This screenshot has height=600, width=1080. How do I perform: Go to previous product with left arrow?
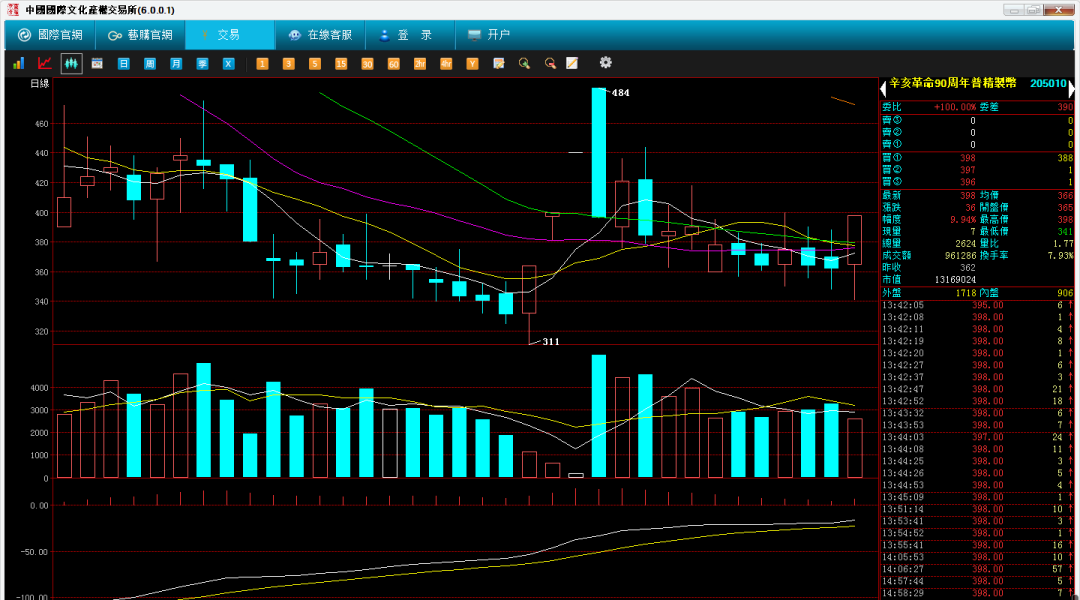[x=883, y=88]
